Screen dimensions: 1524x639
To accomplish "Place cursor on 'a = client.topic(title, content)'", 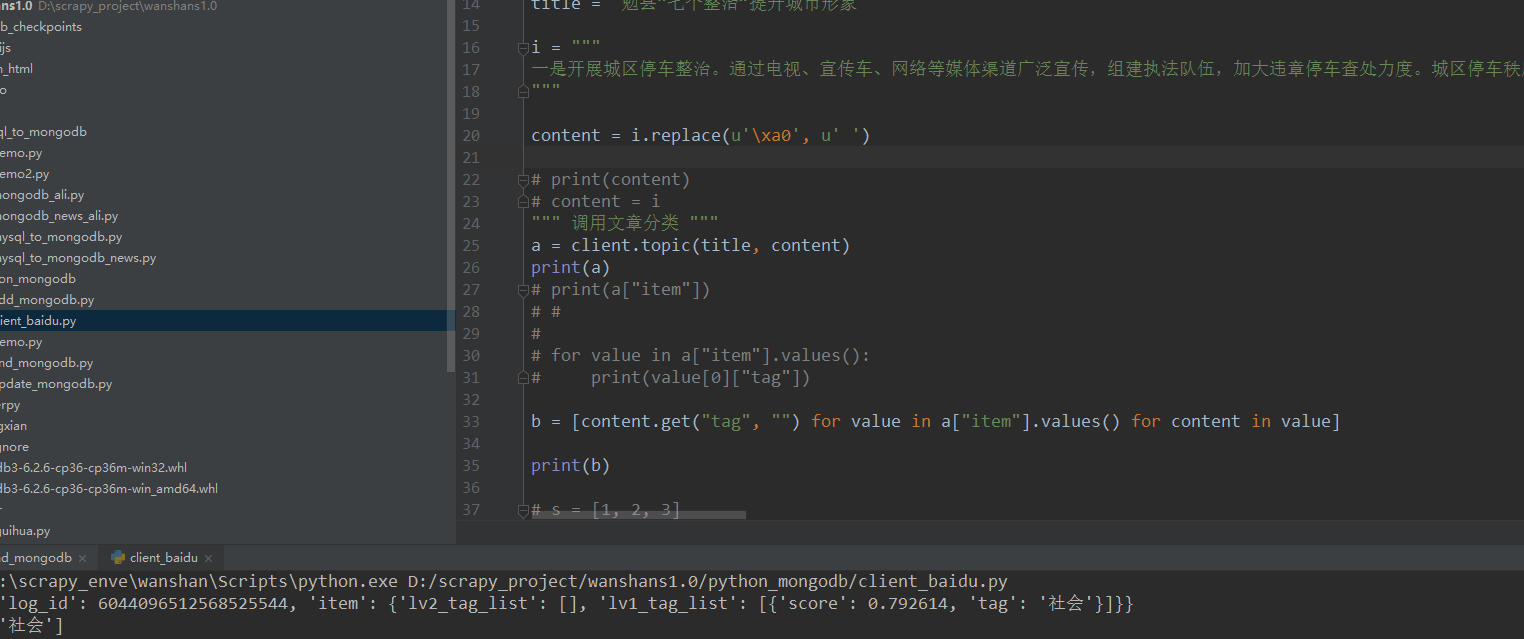I will click(x=690, y=246).
